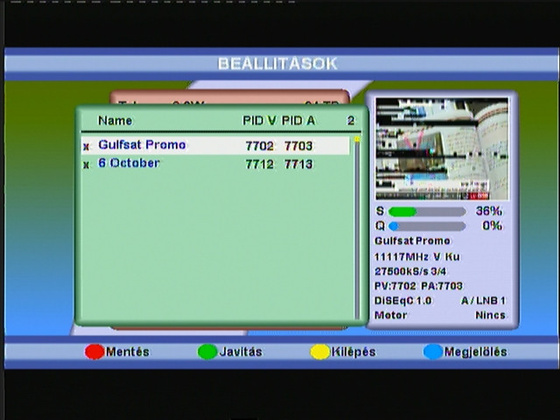The height and width of the screenshot is (420, 560).
Task: Select the 6 October channel row
Action: [215, 164]
